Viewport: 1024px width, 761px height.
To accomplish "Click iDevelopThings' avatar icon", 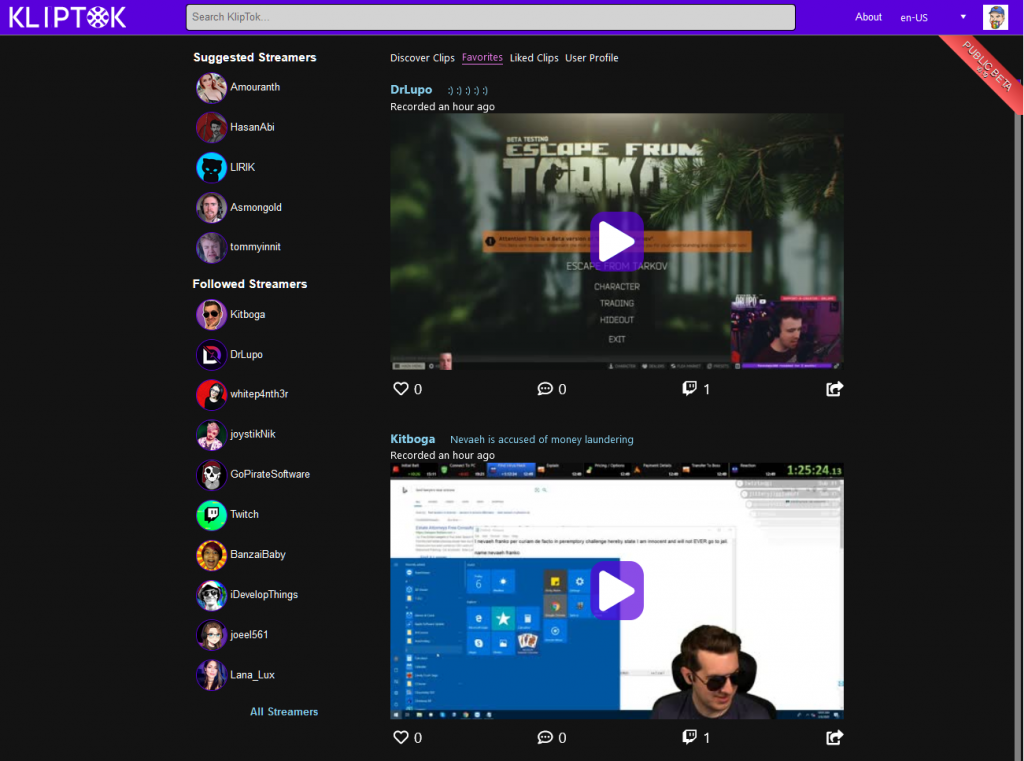I will (x=212, y=595).
